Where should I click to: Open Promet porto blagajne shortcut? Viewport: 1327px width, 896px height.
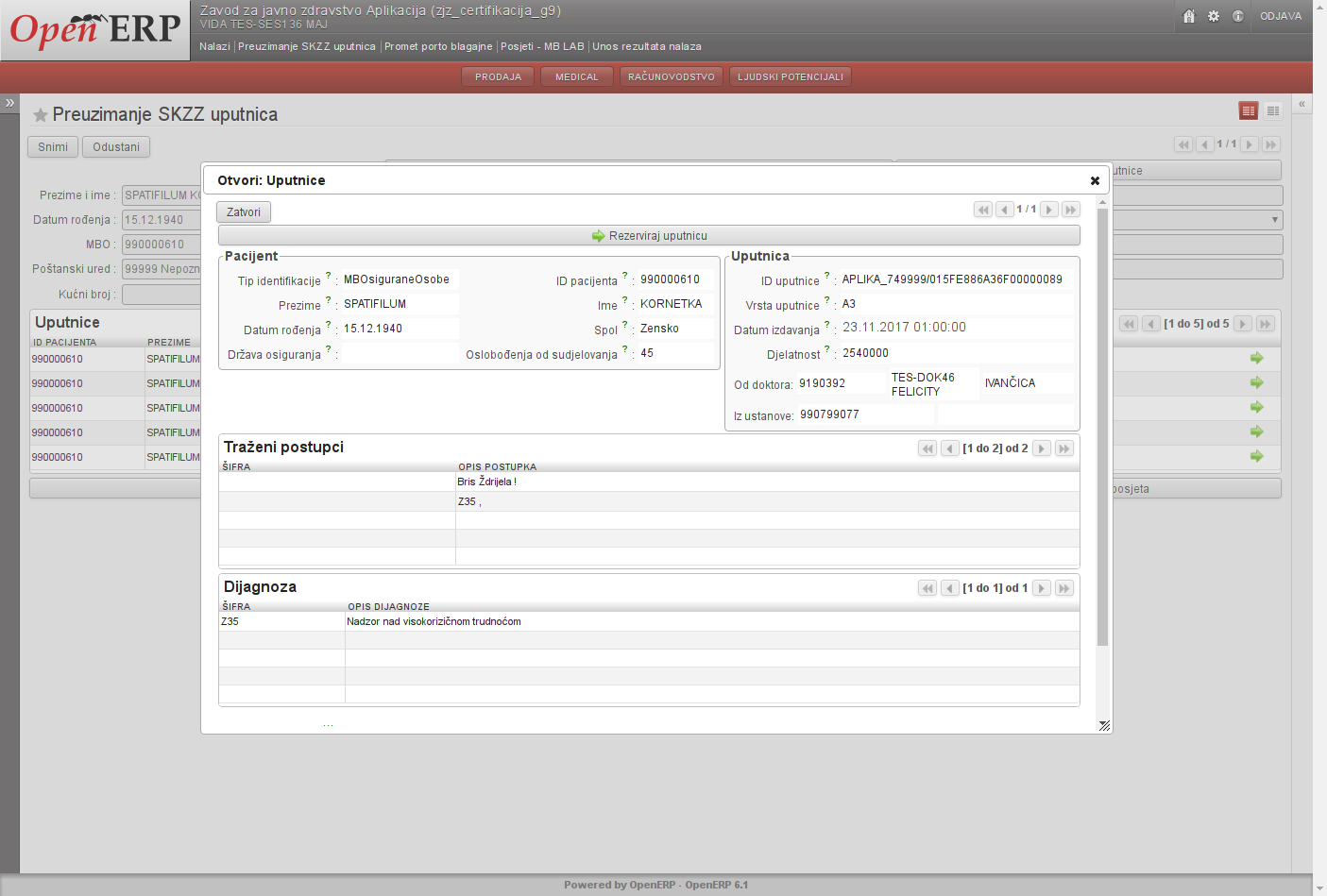point(438,46)
